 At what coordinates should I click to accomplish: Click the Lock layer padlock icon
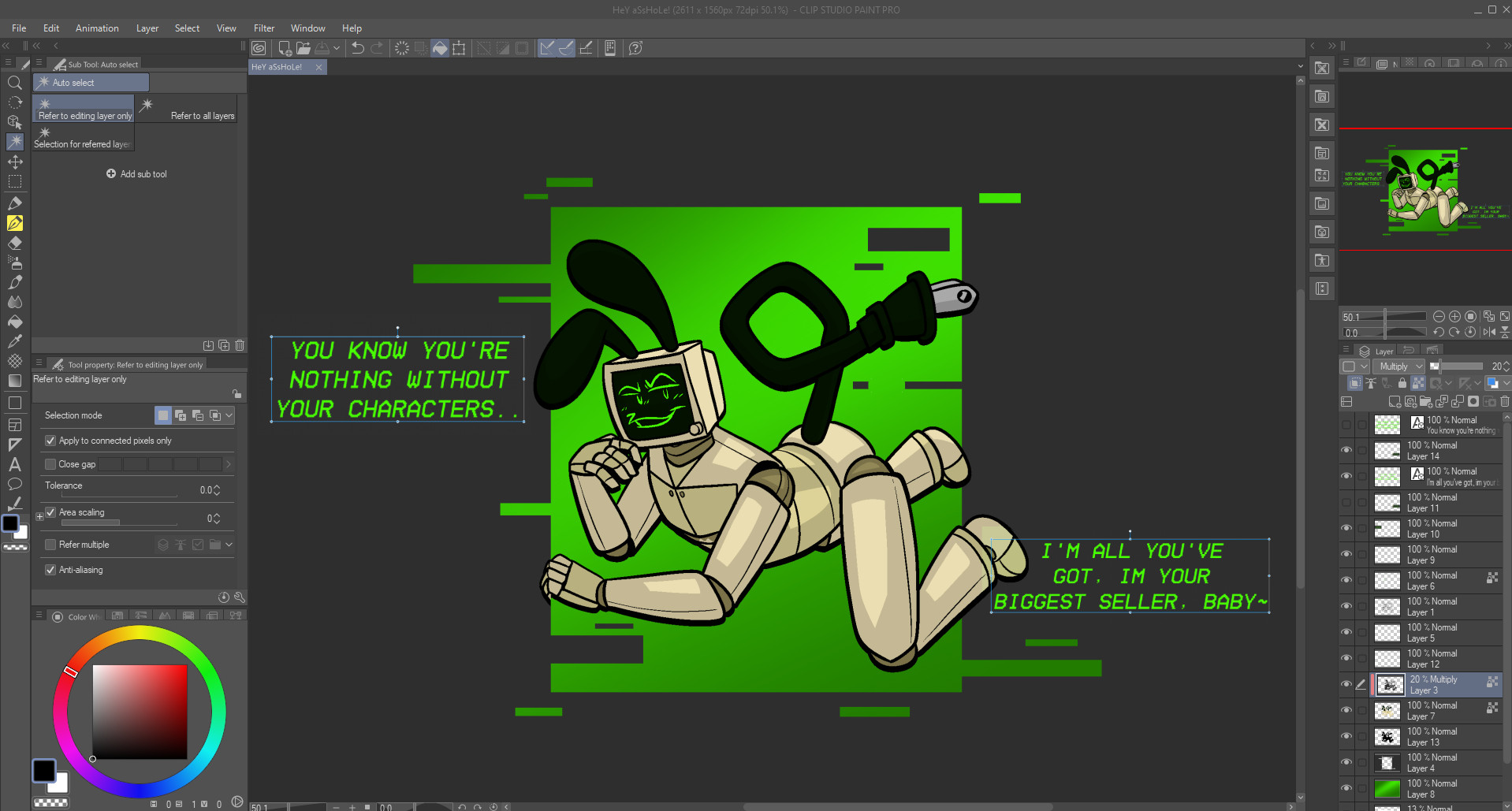point(1402,383)
